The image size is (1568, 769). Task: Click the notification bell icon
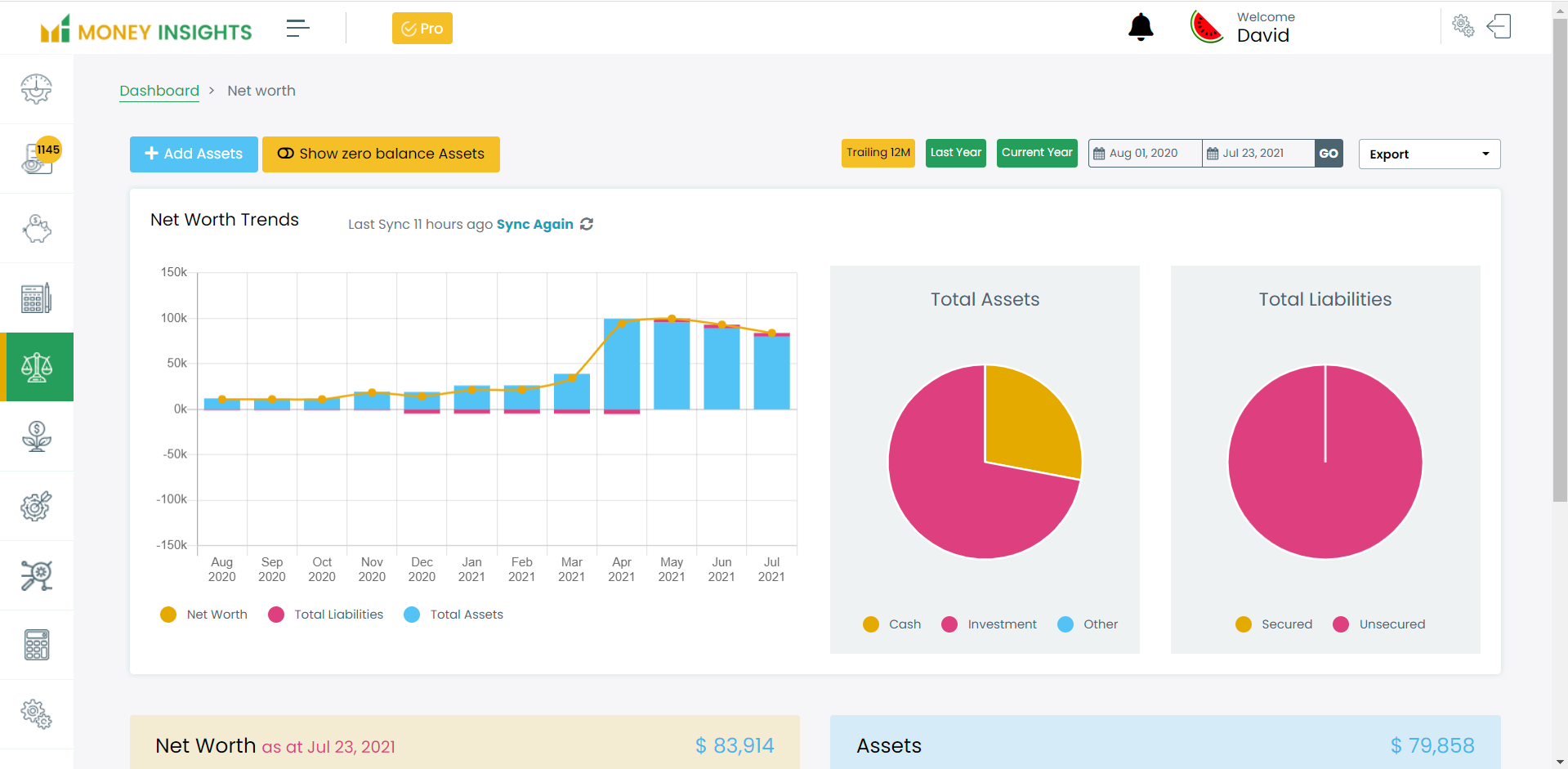click(1141, 28)
